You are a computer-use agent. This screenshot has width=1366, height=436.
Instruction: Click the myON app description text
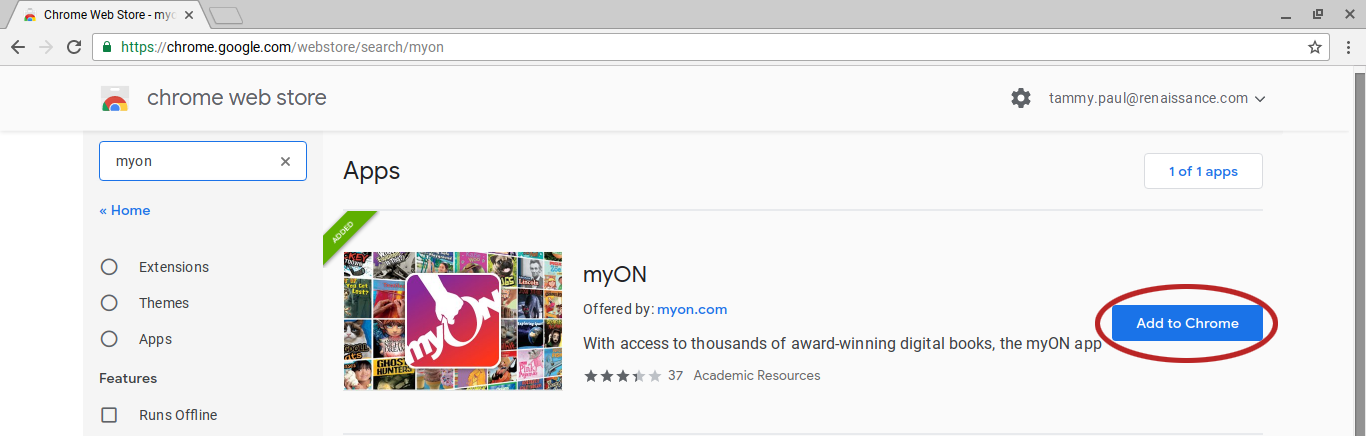(842, 343)
